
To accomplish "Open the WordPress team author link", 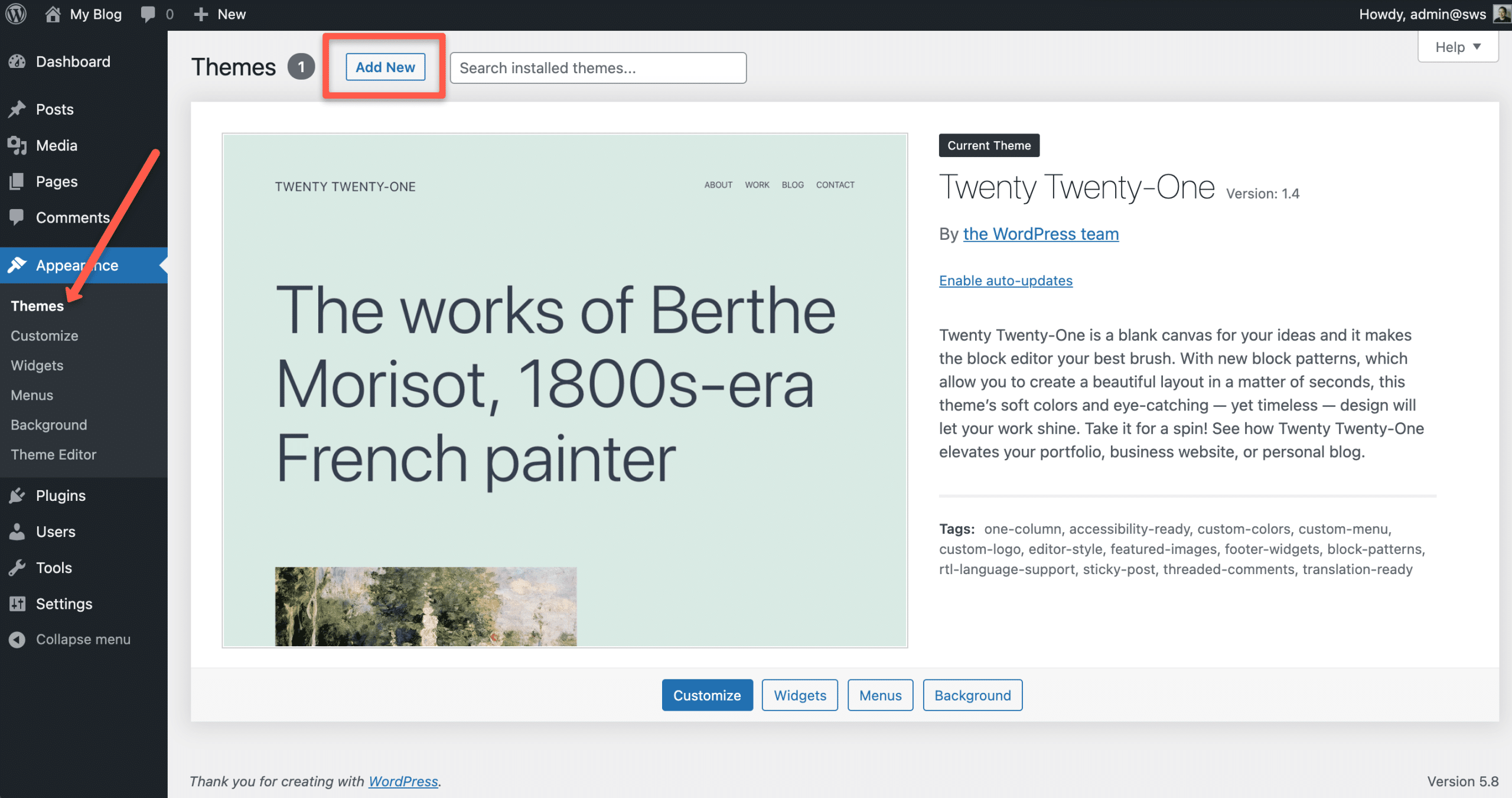I will [x=1041, y=234].
